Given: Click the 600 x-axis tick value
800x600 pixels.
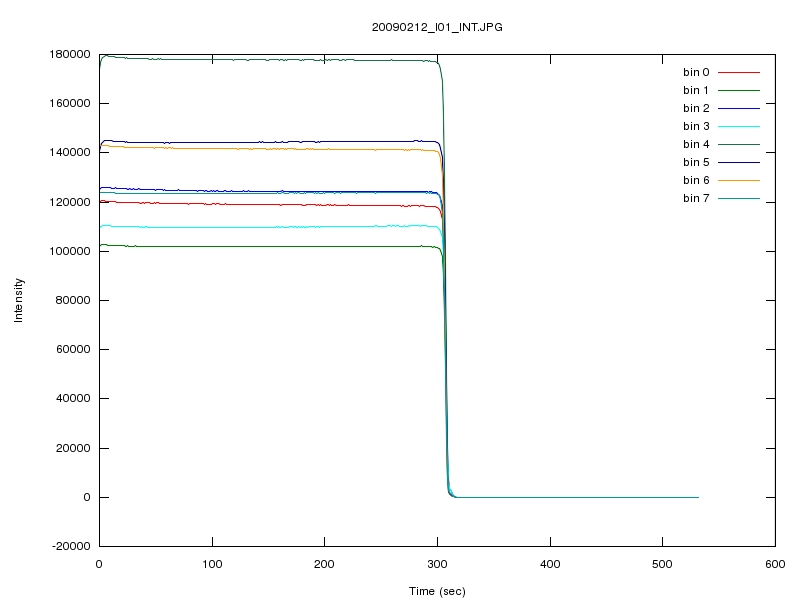Looking at the screenshot, I should pos(775,564).
